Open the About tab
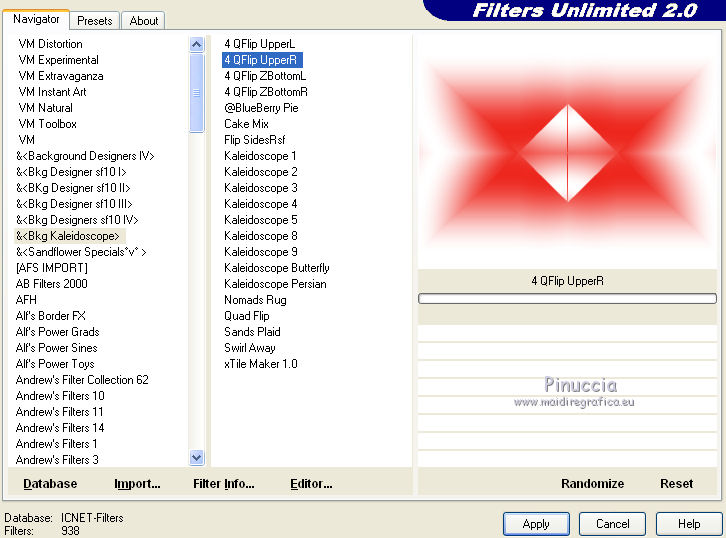The image size is (726, 538). coord(144,21)
